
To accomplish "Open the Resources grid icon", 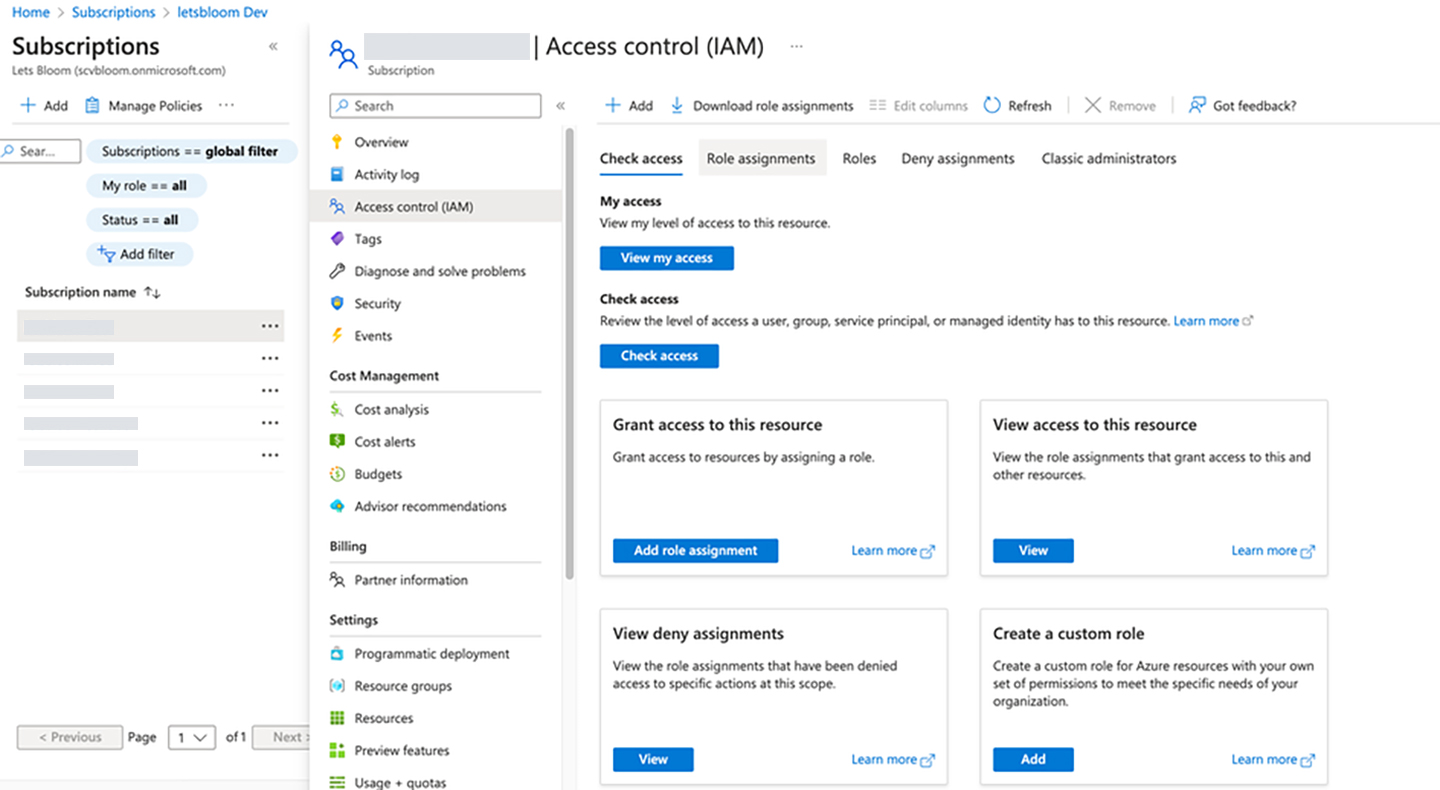I will tap(337, 718).
